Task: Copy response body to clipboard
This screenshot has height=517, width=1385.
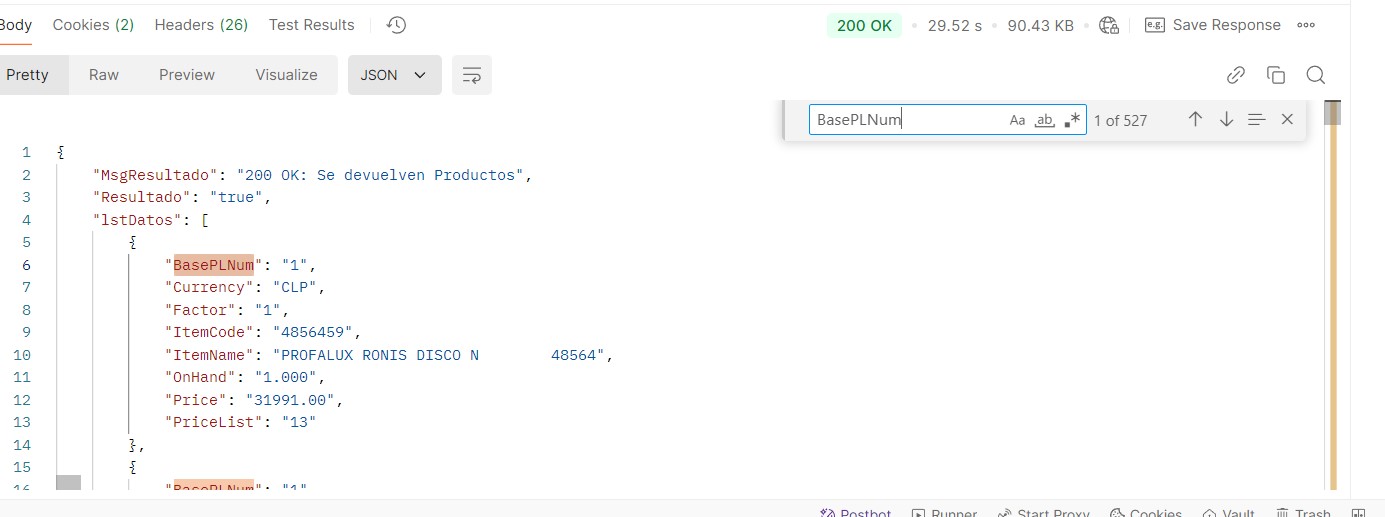Action: 1275,75
